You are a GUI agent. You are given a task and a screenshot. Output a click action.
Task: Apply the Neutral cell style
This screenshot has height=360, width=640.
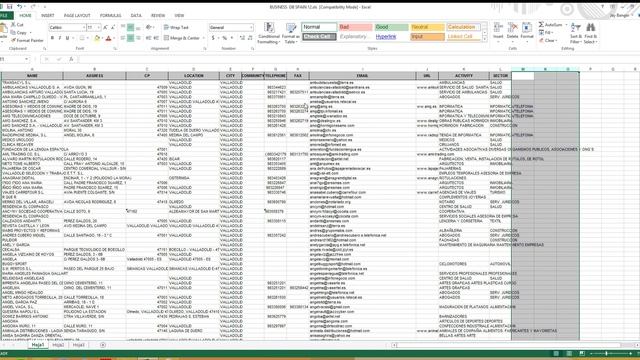427,27
